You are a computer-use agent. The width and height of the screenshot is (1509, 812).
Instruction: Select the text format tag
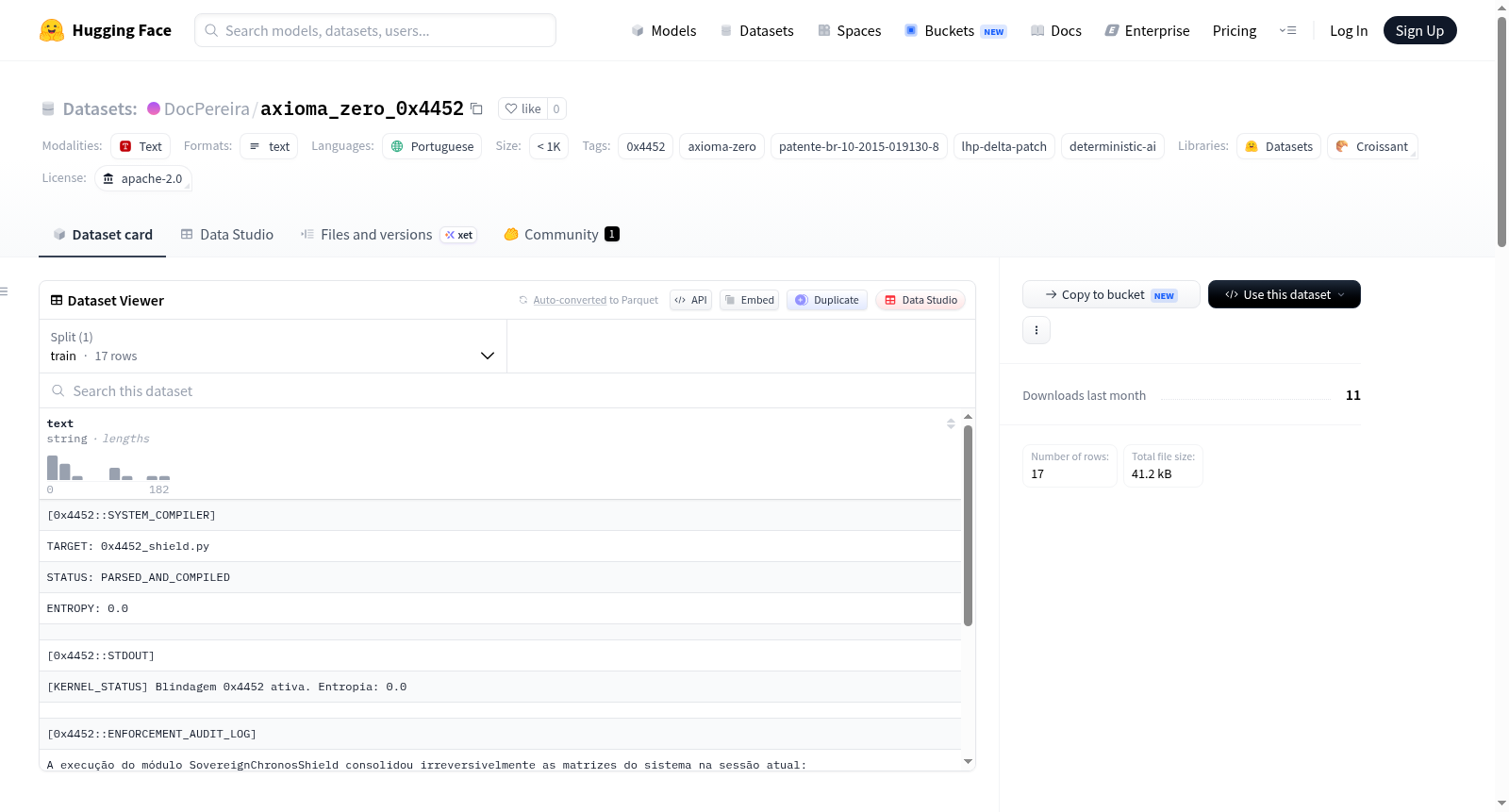coord(269,146)
